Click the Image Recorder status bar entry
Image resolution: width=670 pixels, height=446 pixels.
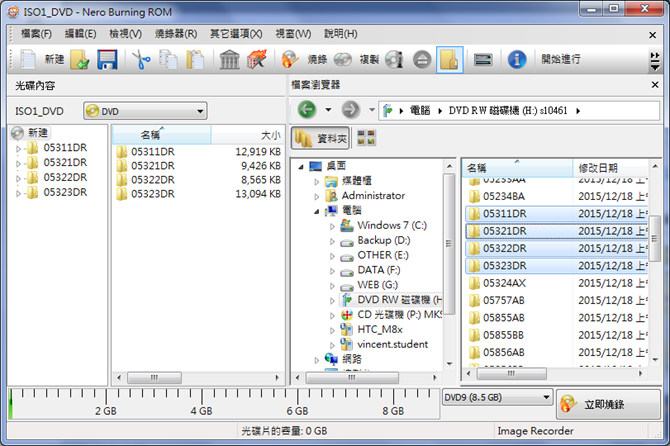pyautogui.click(x=535, y=431)
